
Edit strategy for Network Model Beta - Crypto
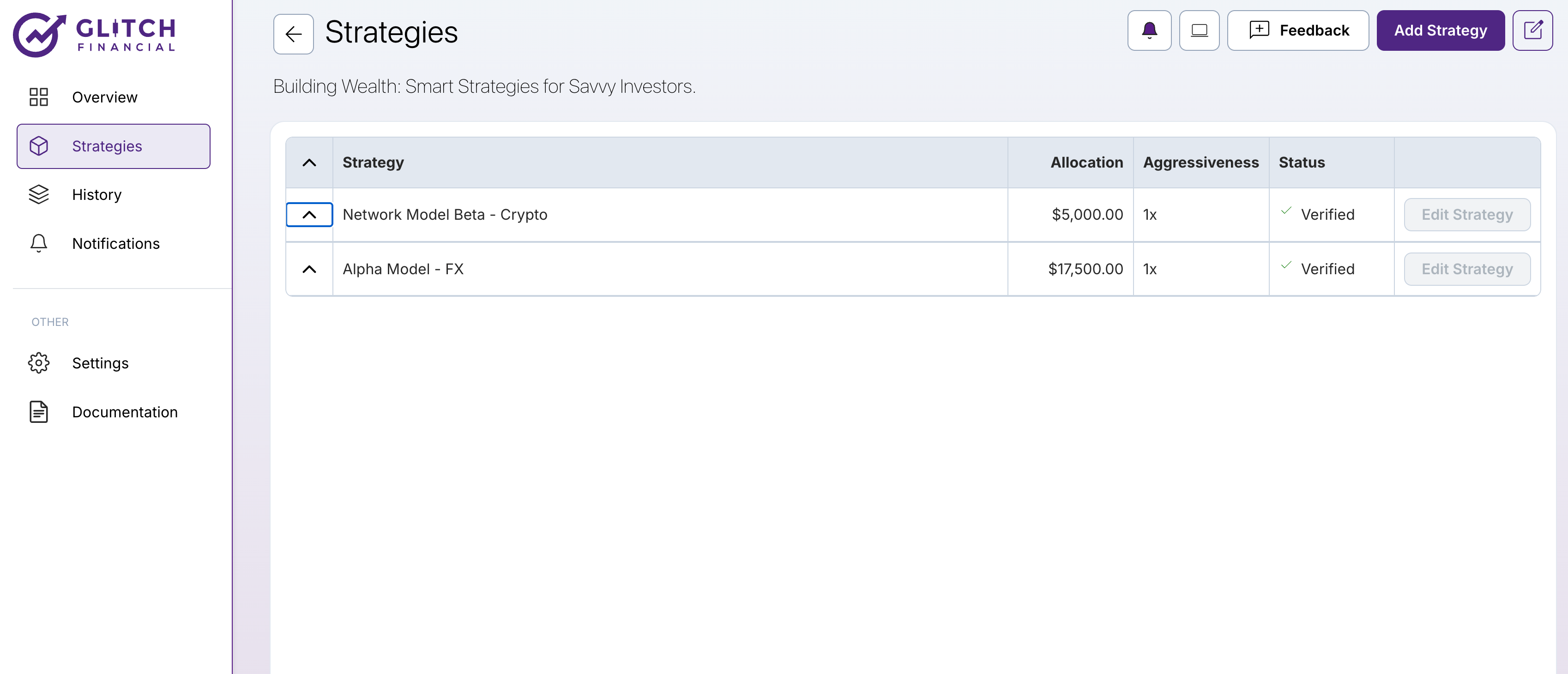[x=1466, y=215]
